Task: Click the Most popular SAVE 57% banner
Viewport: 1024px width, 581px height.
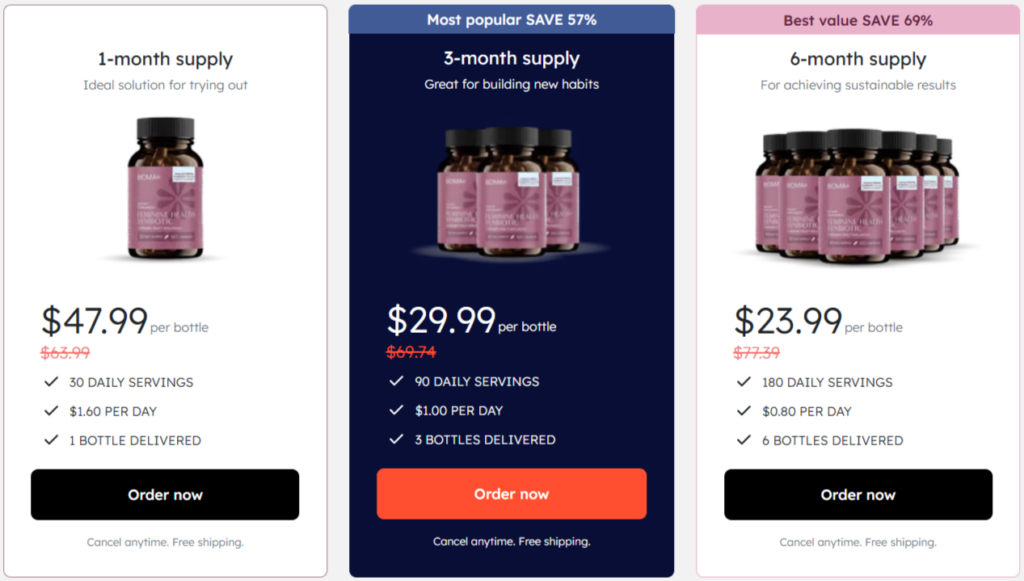Action: pyautogui.click(x=511, y=18)
